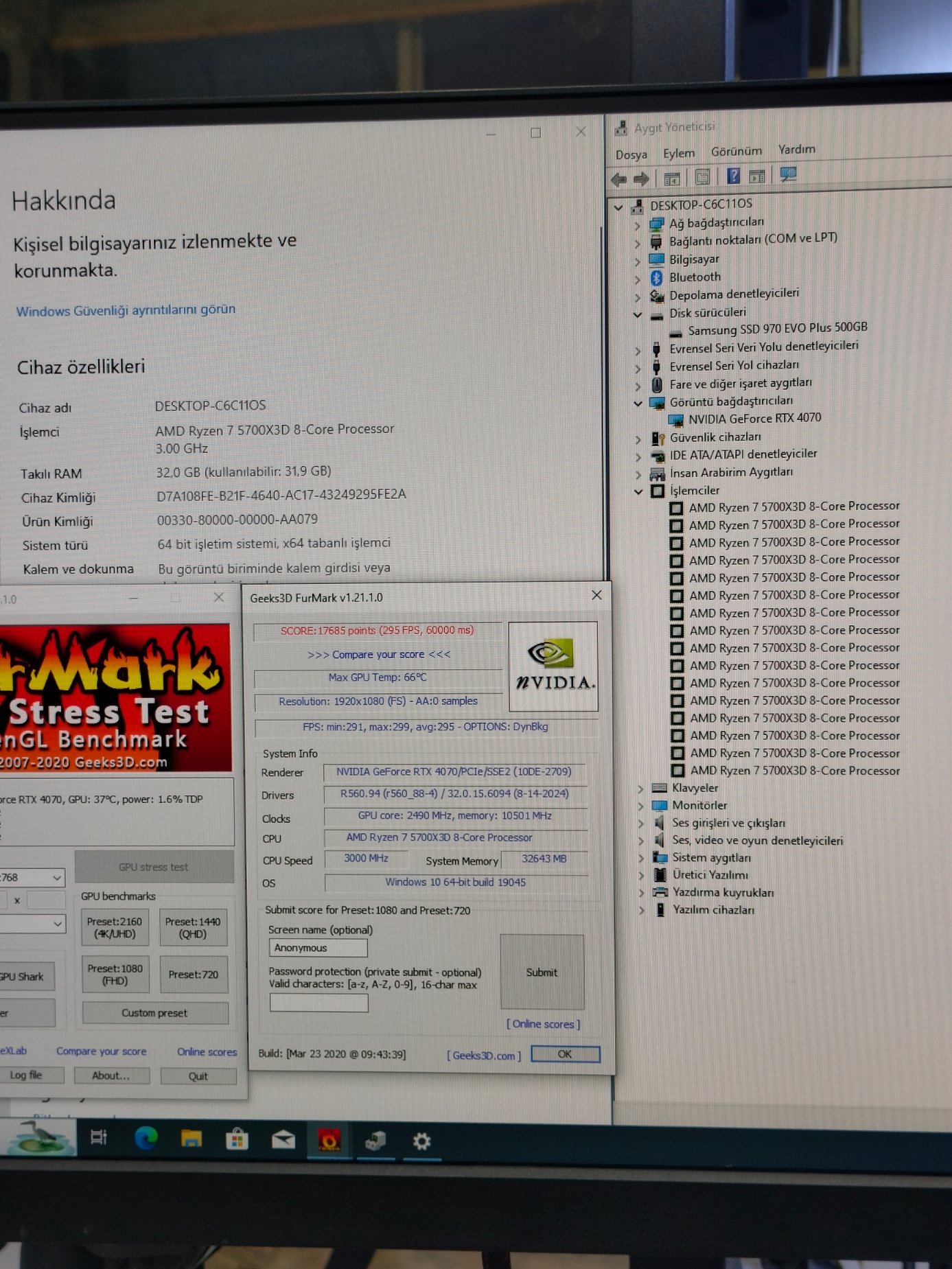
Task: Open File Explorer from the taskbar
Action: tap(191, 1139)
